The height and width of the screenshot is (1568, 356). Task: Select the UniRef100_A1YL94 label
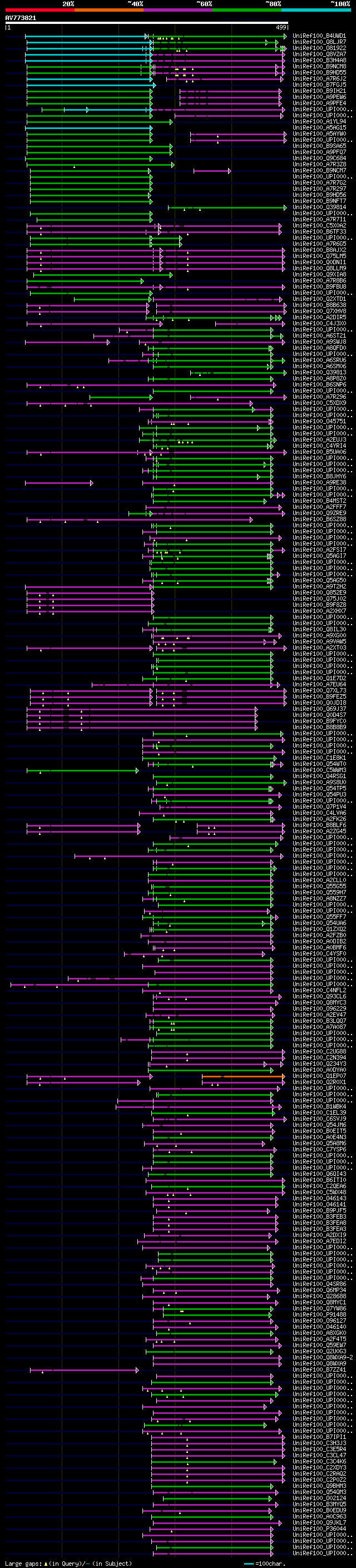[319, 122]
